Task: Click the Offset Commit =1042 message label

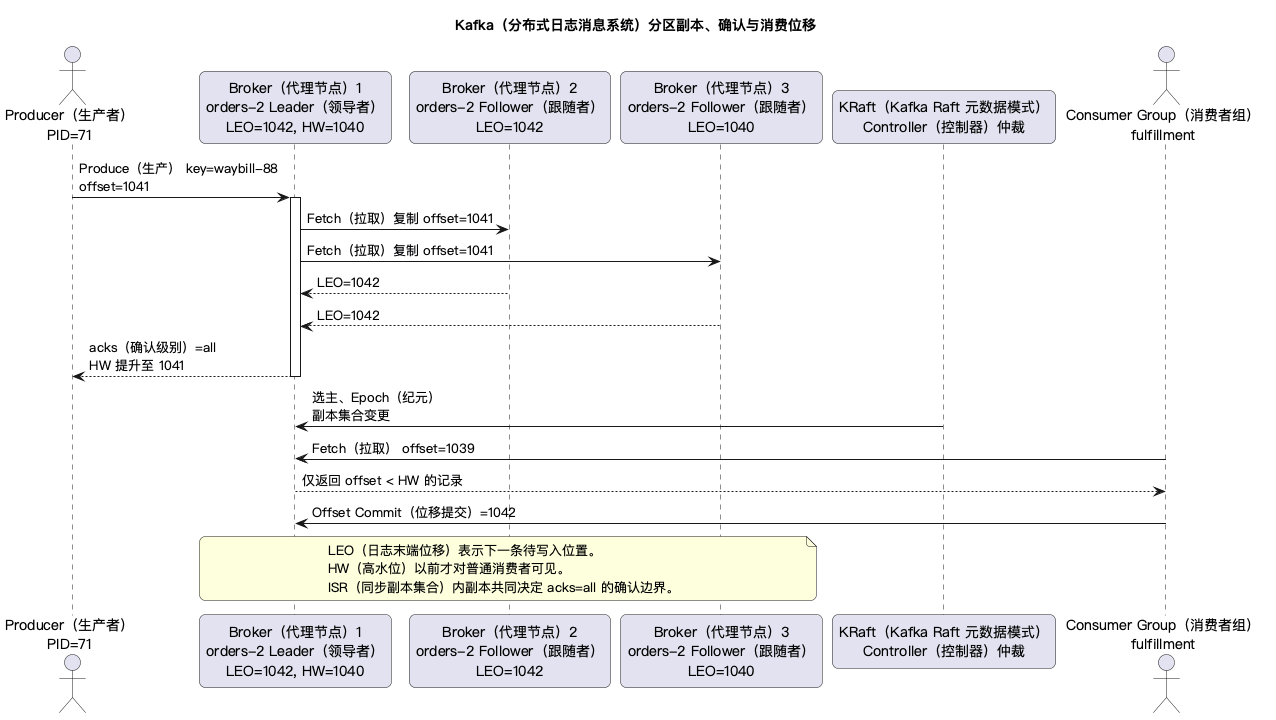Action: [414, 513]
